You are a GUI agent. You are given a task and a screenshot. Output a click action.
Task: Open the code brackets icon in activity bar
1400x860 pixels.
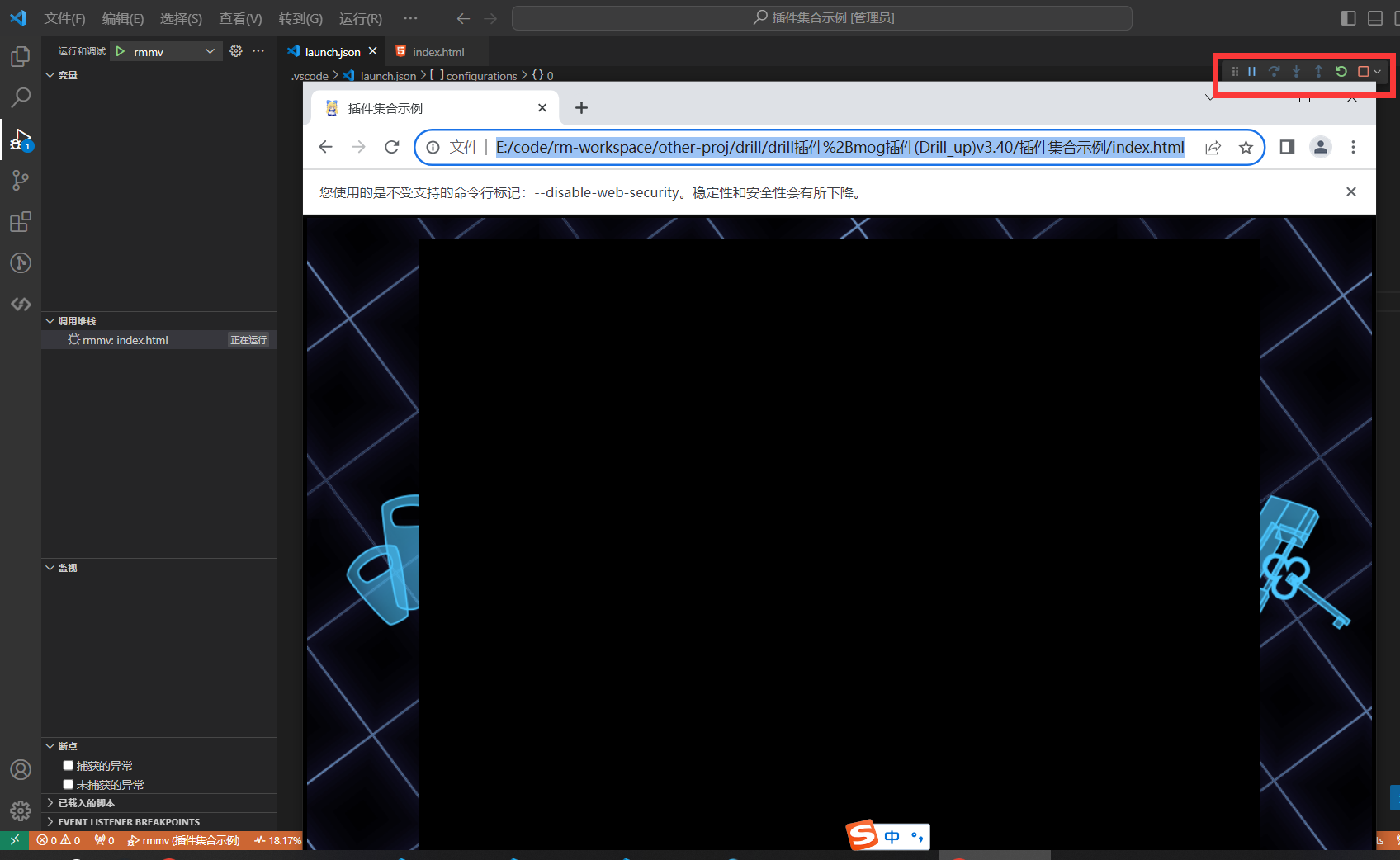point(21,304)
